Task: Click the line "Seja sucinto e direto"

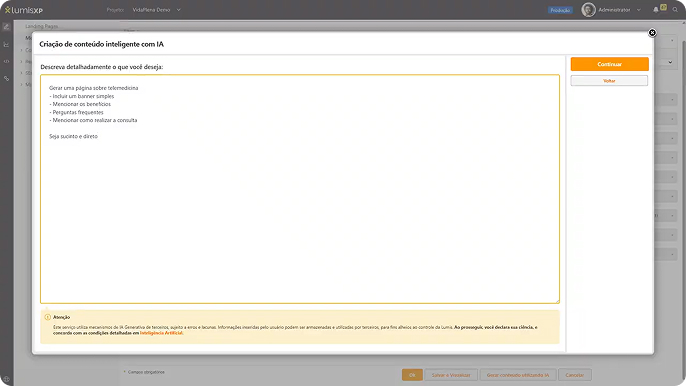Action: click(x=74, y=137)
